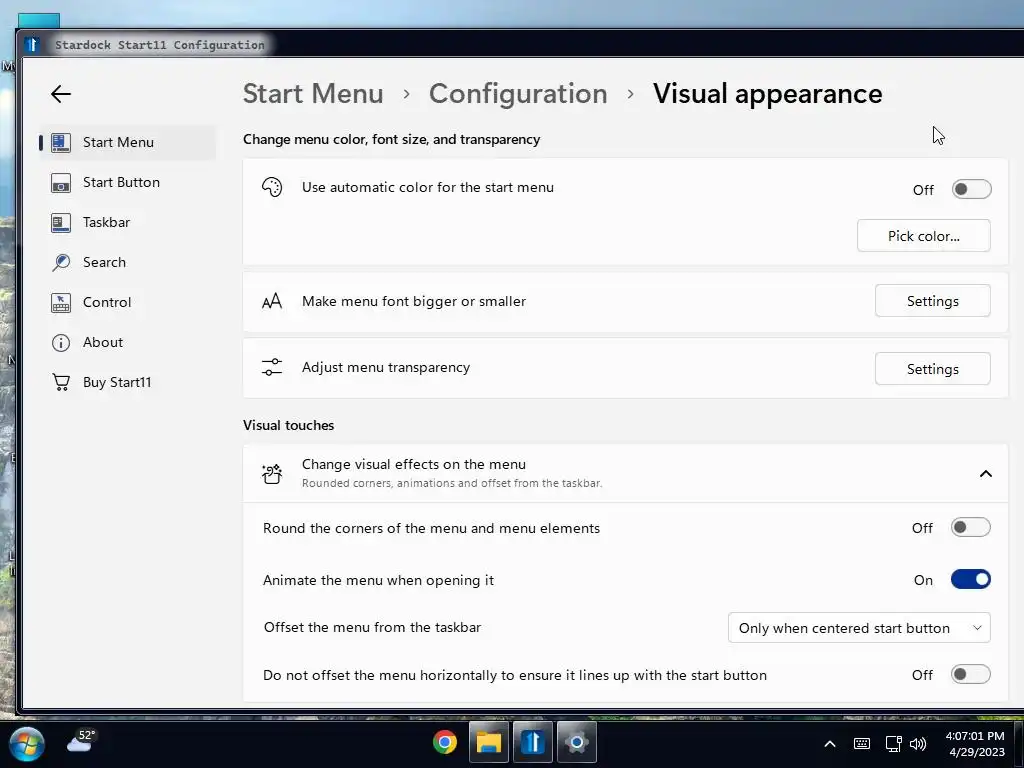This screenshot has width=1024, height=768.
Task: Click the Visual touches heading
Action: [x=289, y=425]
